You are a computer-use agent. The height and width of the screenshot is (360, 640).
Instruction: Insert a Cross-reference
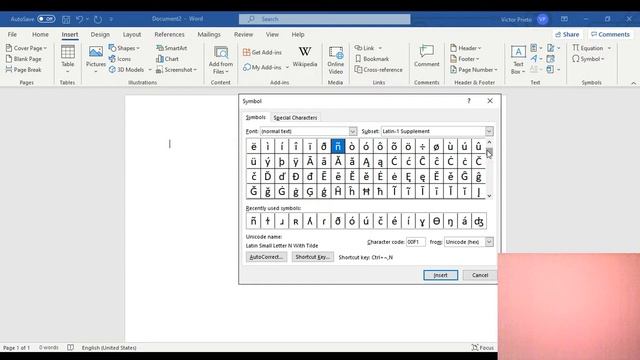(x=378, y=70)
